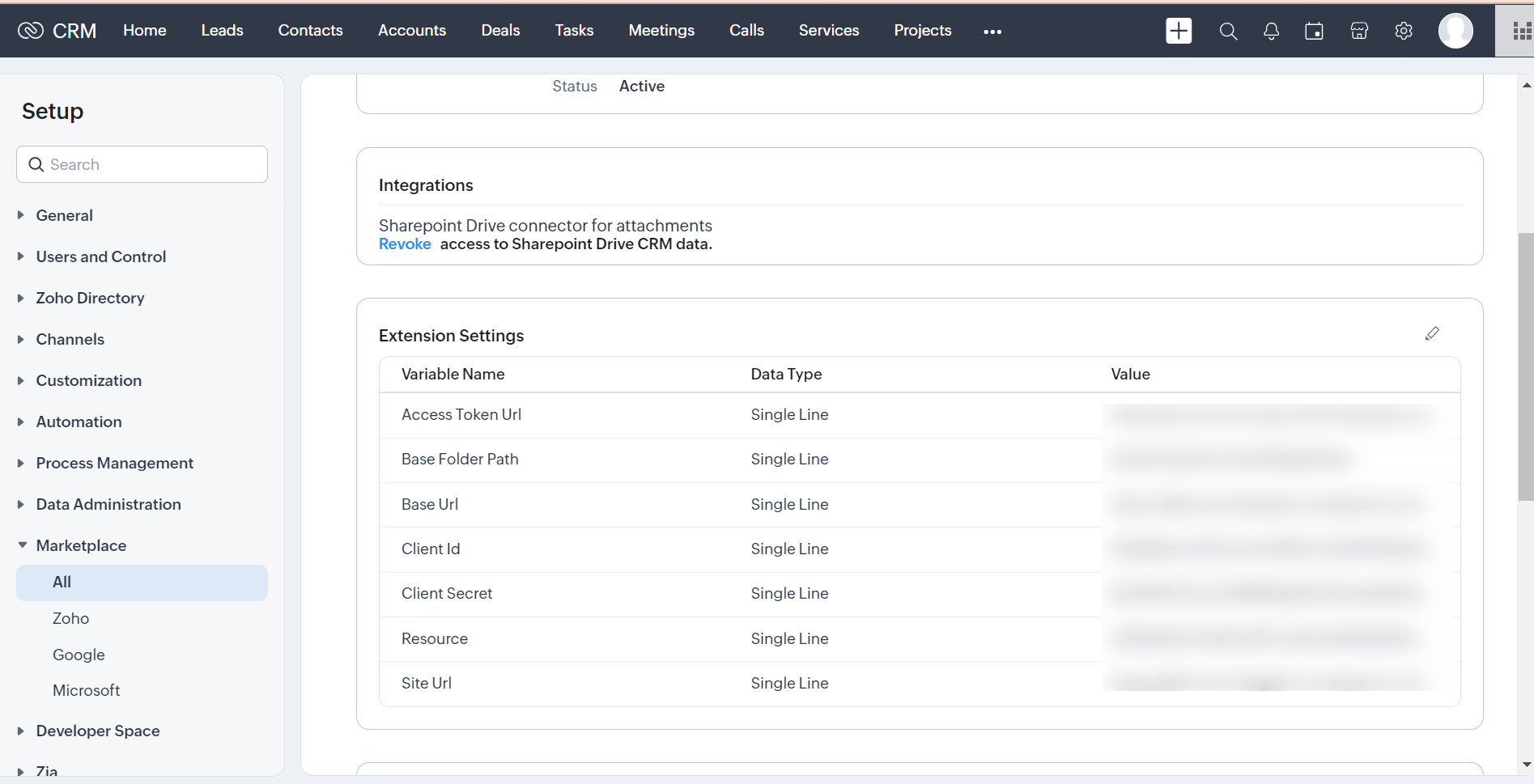1534x784 pixels.
Task: Go to the Home tab
Action: (145, 30)
